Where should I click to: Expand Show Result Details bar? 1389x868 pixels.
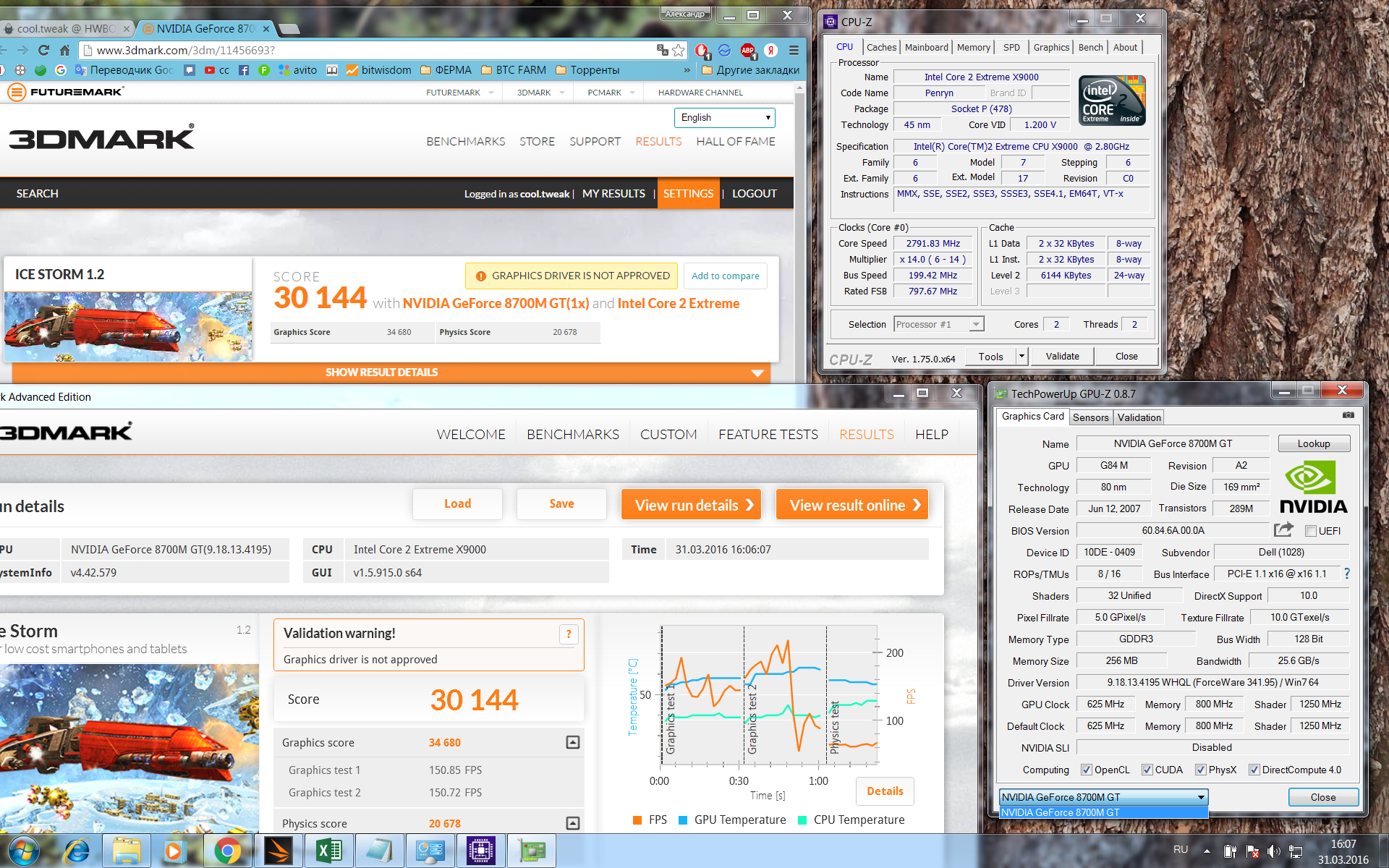point(391,373)
